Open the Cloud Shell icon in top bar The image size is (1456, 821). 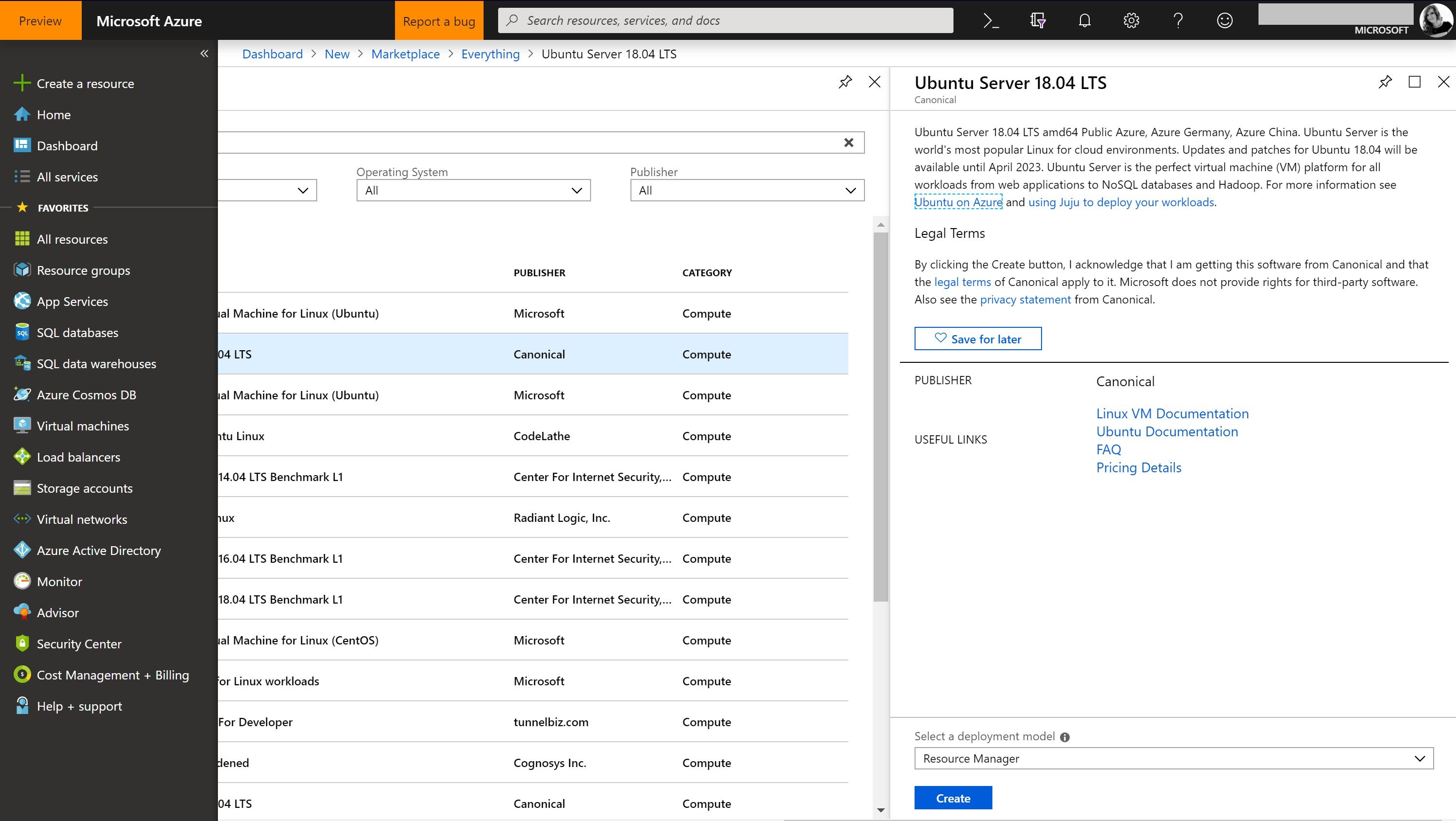[x=991, y=20]
